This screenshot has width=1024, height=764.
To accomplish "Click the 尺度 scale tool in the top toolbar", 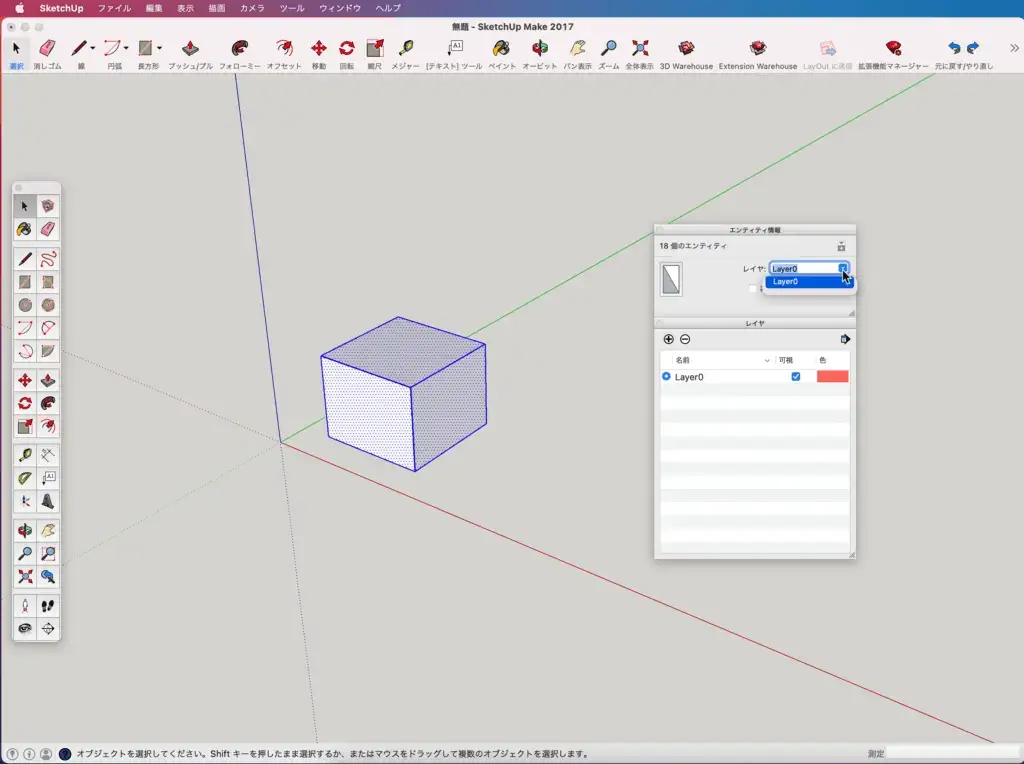I will coord(374,54).
